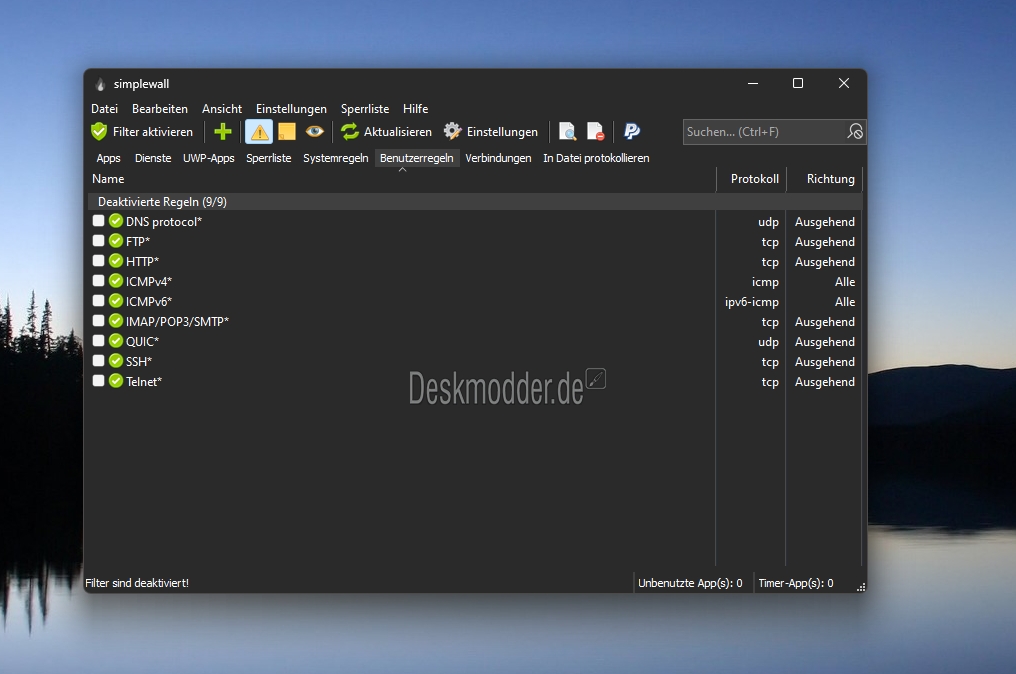Image resolution: width=1016 pixels, height=674 pixels.
Task: Toggle the eye icon in toolbar
Action: 315,132
